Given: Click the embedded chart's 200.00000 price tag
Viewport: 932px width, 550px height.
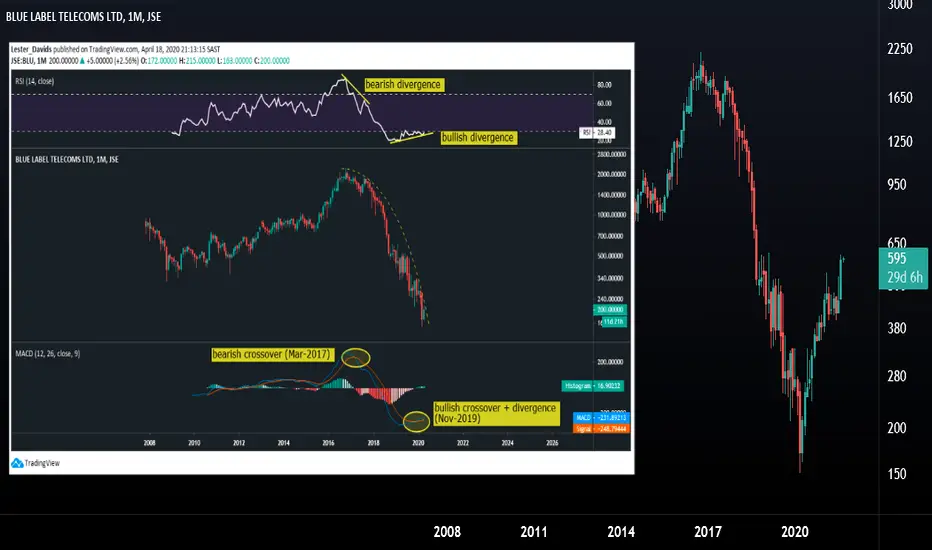Looking at the screenshot, I should pos(610,309).
